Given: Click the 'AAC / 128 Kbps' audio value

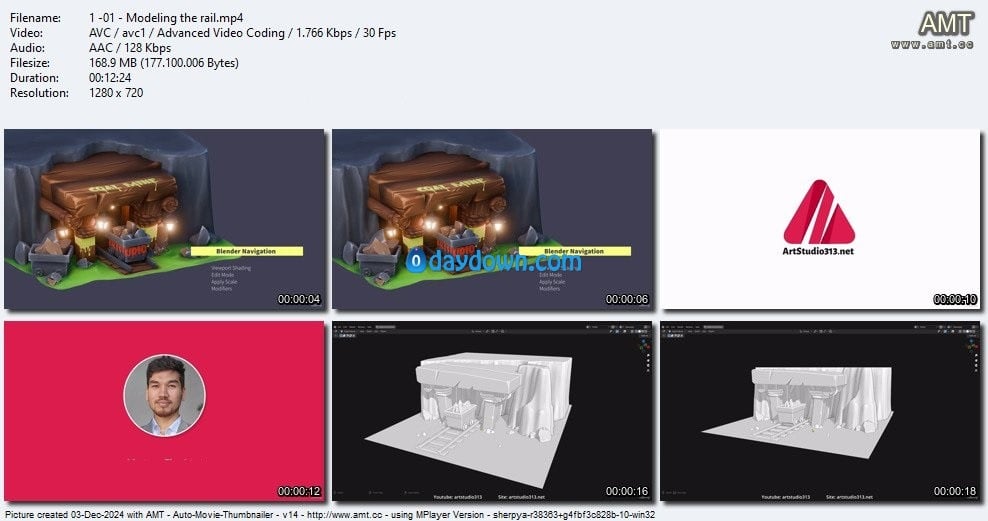Looking at the screenshot, I should pyautogui.click(x=130, y=48).
